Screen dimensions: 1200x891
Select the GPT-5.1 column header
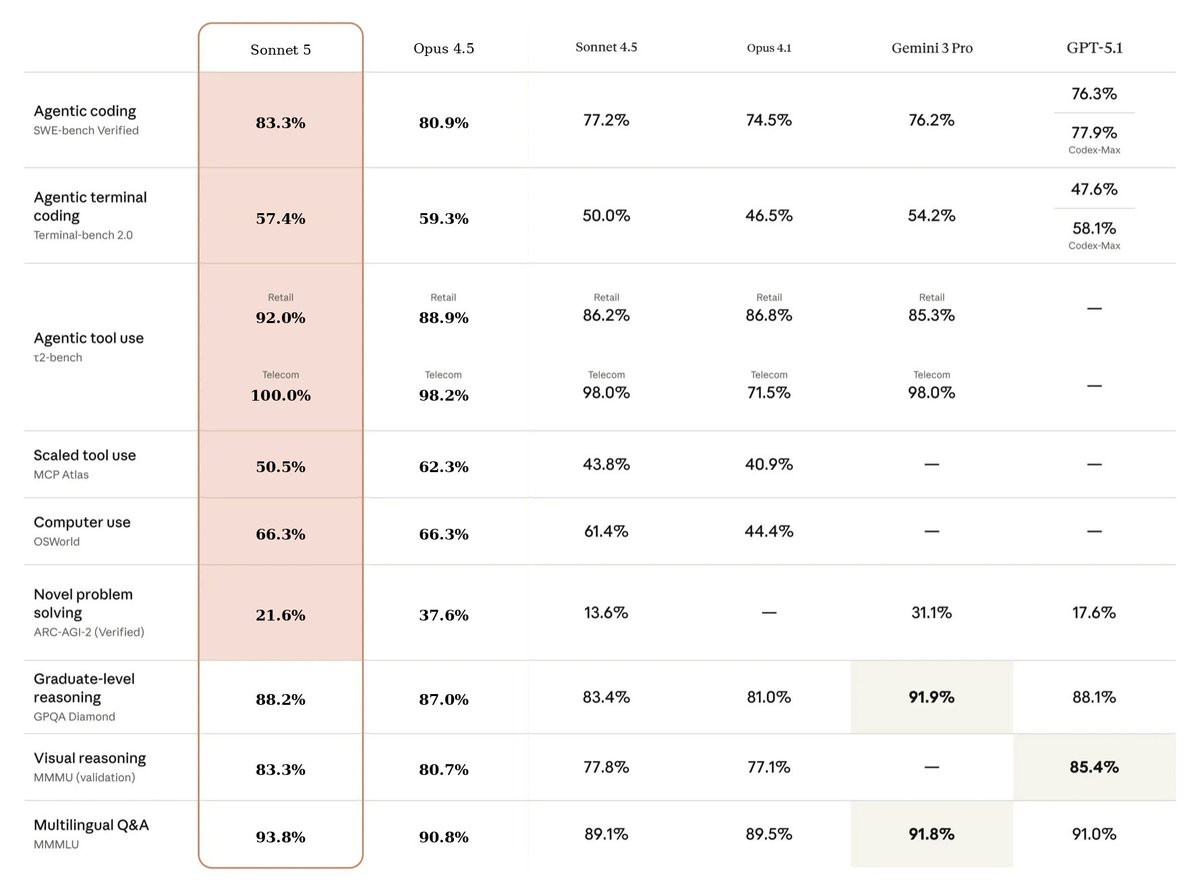pos(1094,47)
